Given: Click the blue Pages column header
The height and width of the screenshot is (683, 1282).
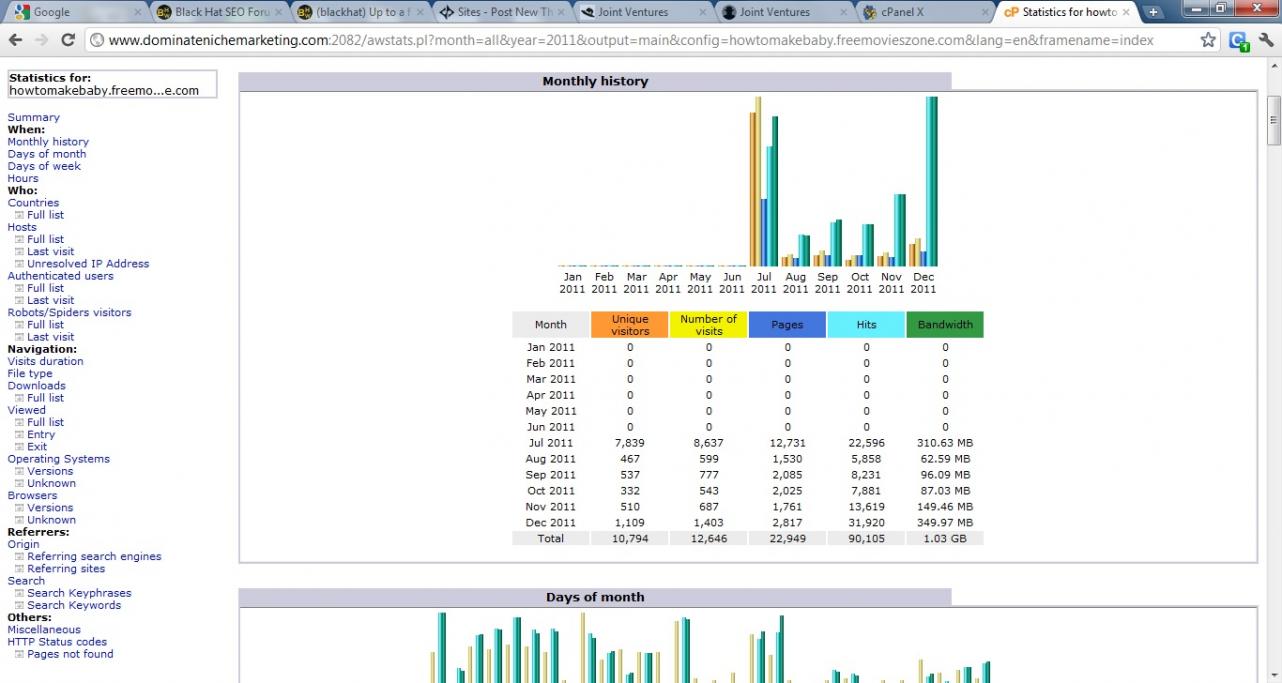Looking at the screenshot, I should (787, 325).
